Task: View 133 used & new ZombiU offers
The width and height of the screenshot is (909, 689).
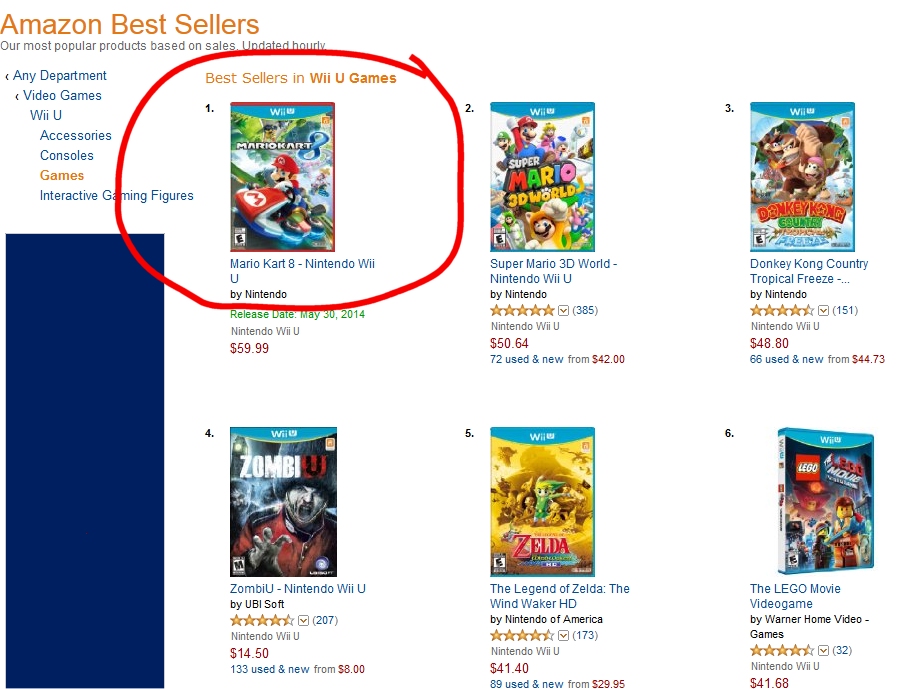Action: click(x=270, y=669)
